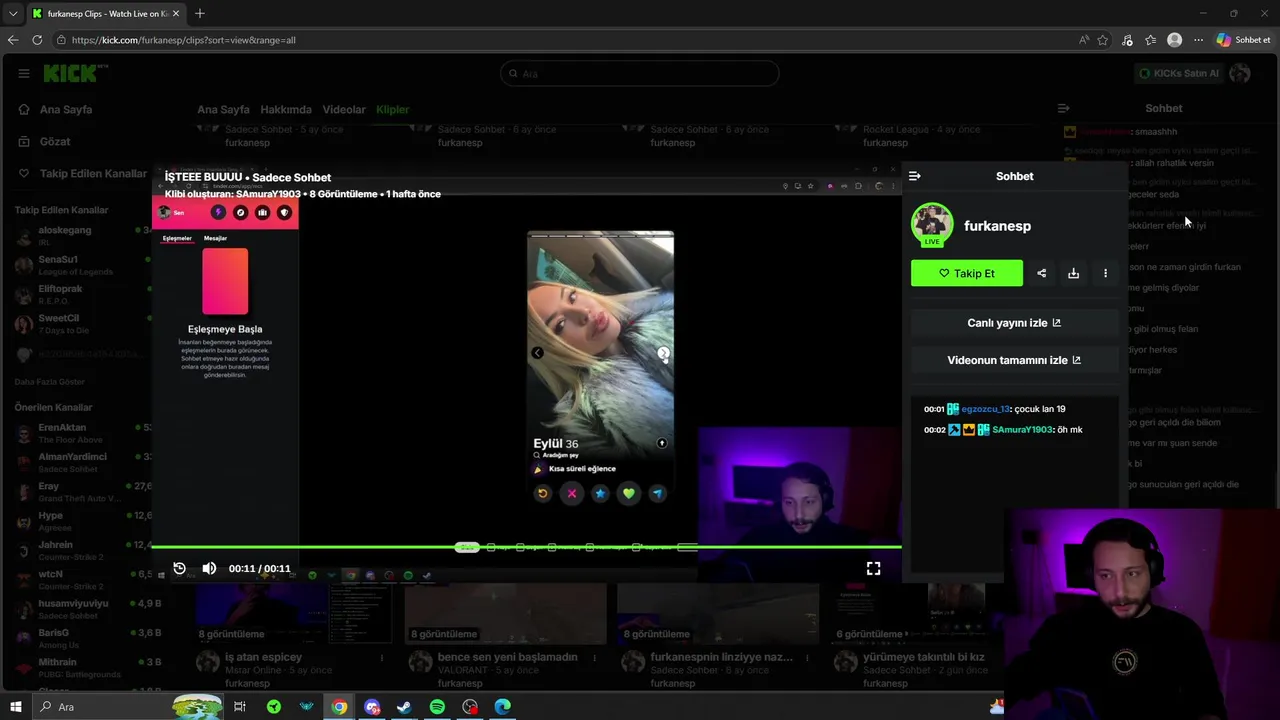Open furkanesp live avatar in clip panel
The width and height of the screenshot is (1280, 720).
point(932,225)
